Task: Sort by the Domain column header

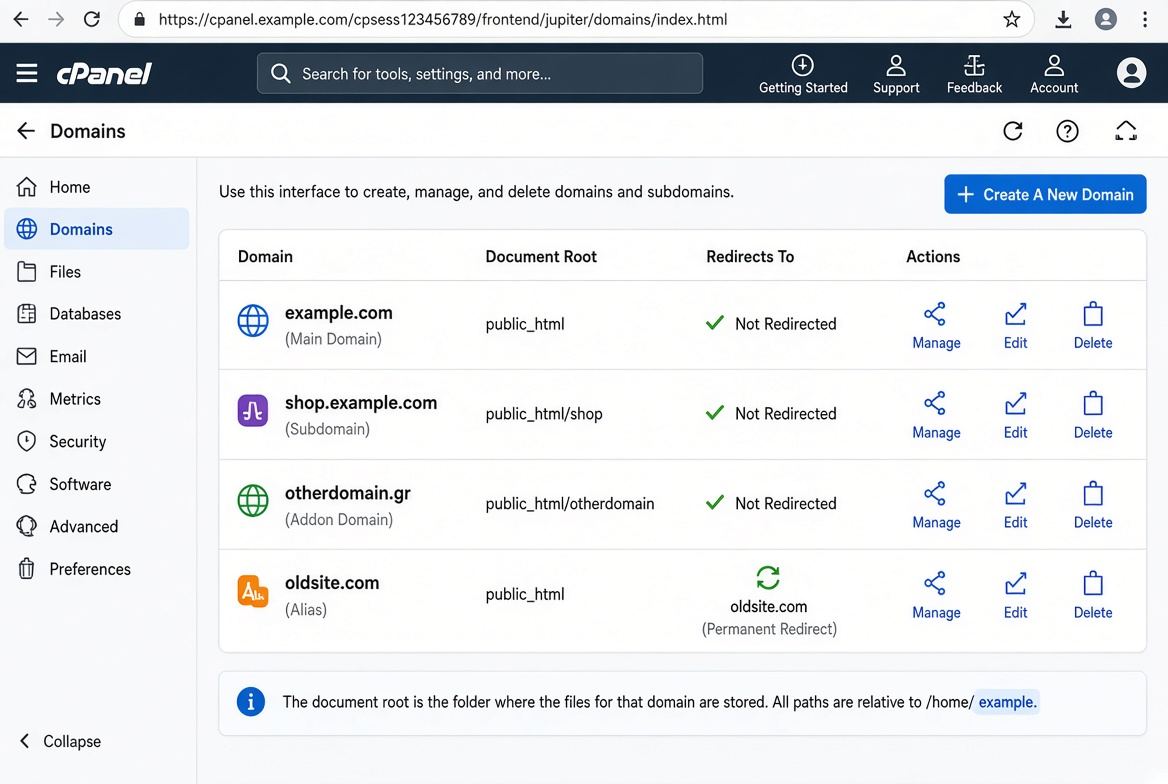Action: click(x=265, y=256)
